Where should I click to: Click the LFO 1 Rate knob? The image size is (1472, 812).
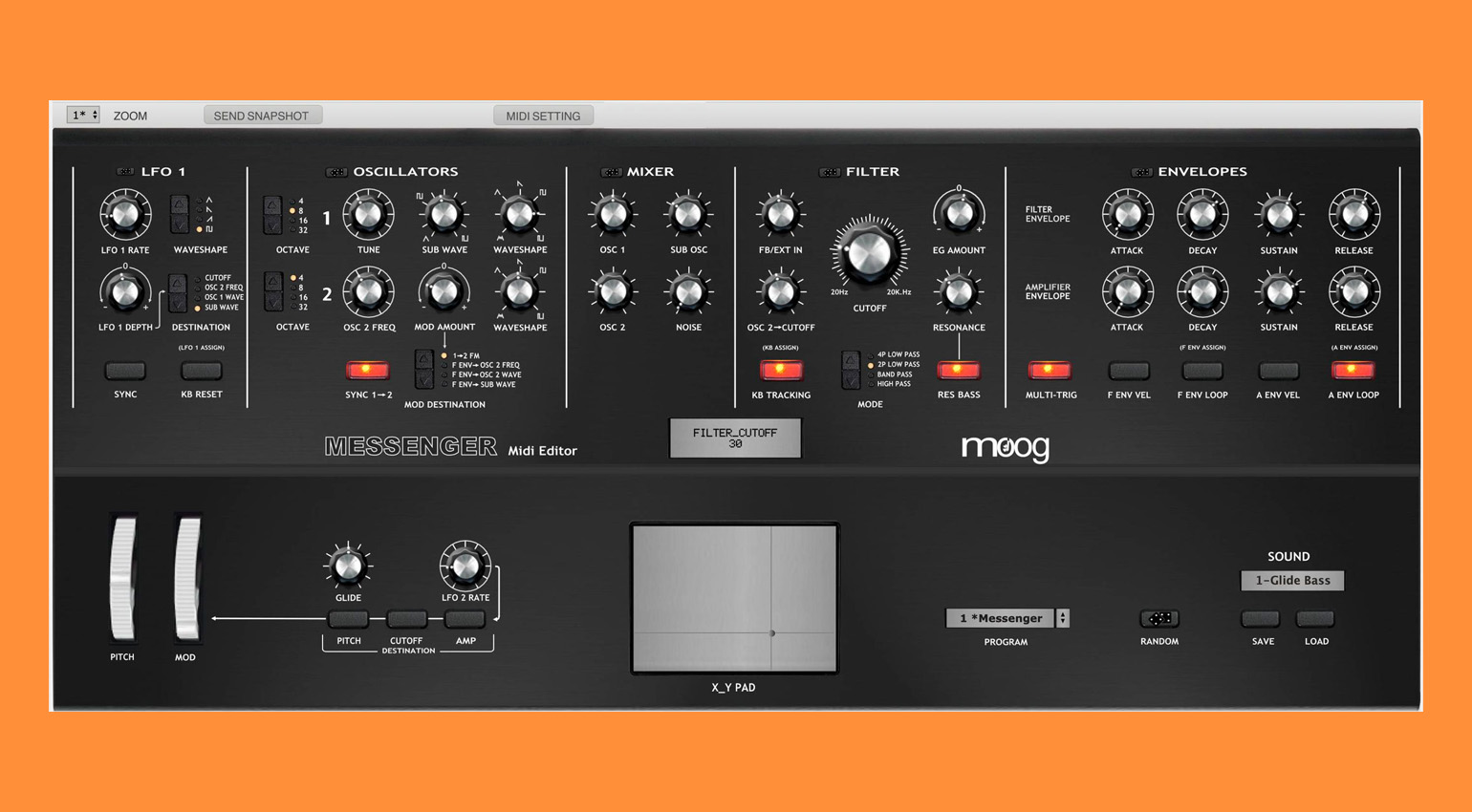pos(125,215)
